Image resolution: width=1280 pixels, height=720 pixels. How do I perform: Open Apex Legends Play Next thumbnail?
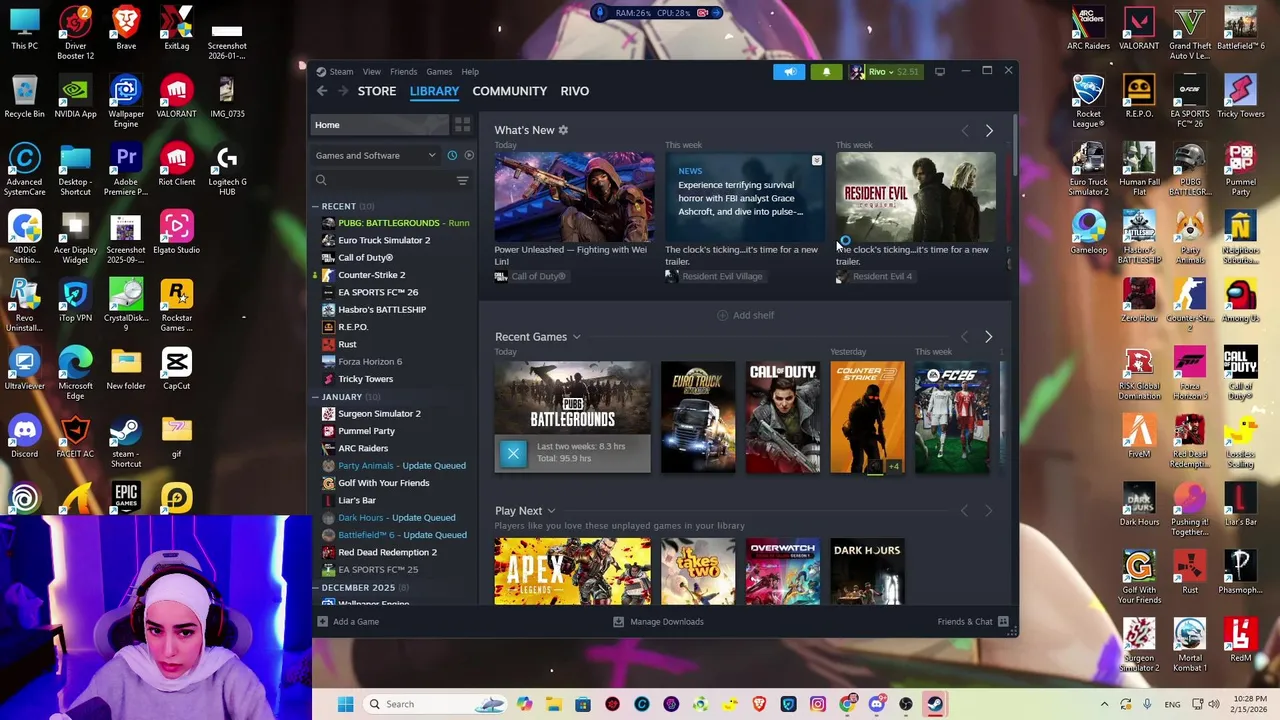[572, 572]
